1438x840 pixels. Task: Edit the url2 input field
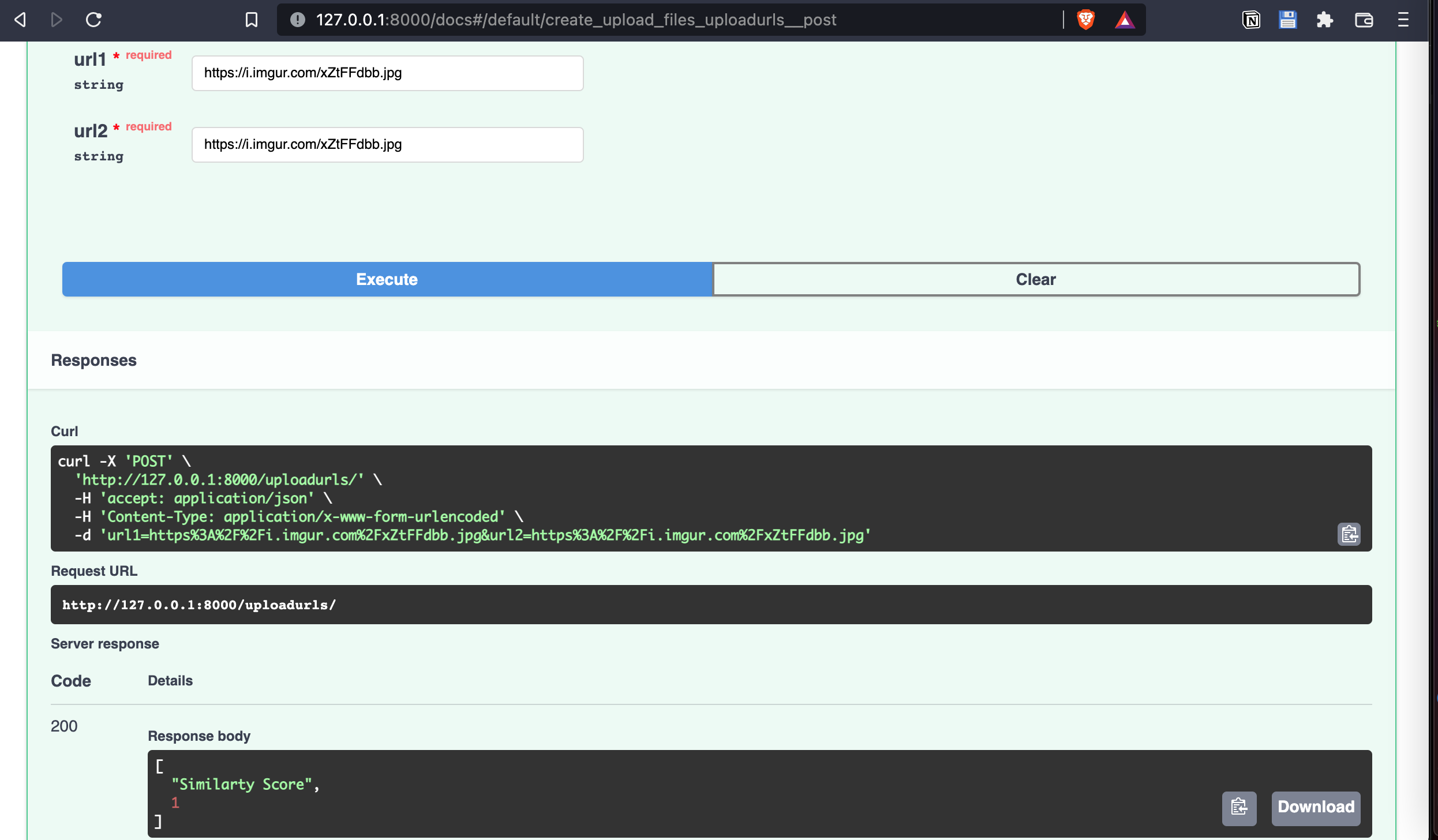pyautogui.click(x=387, y=145)
